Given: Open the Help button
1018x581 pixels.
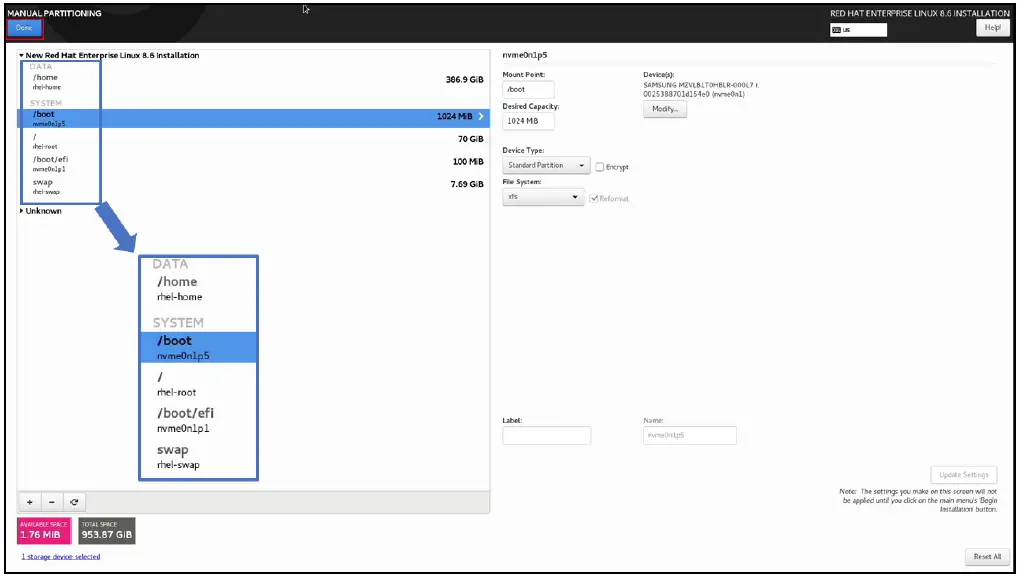Looking at the screenshot, I should click(993, 27).
